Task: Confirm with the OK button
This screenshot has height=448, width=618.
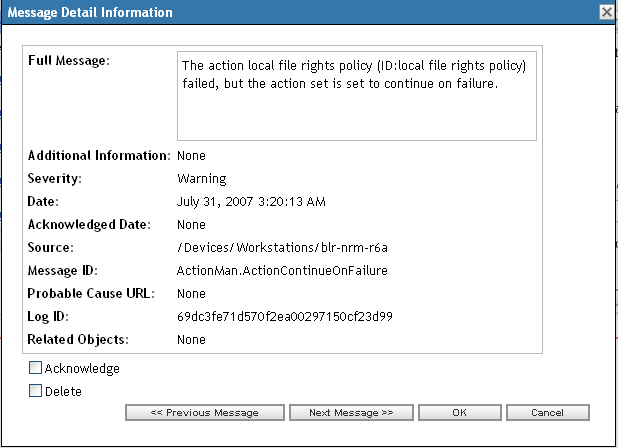Action: point(459,412)
